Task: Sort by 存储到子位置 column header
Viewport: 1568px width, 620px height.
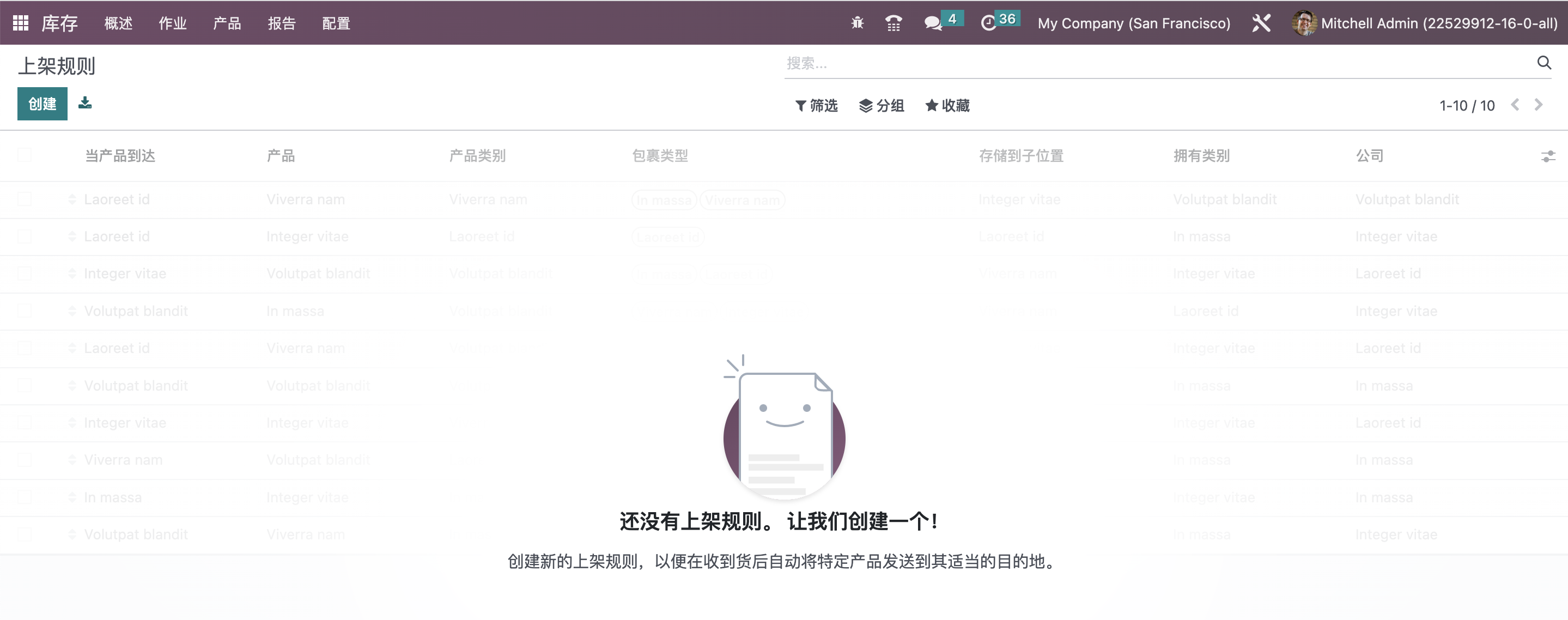Action: [x=1021, y=156]
